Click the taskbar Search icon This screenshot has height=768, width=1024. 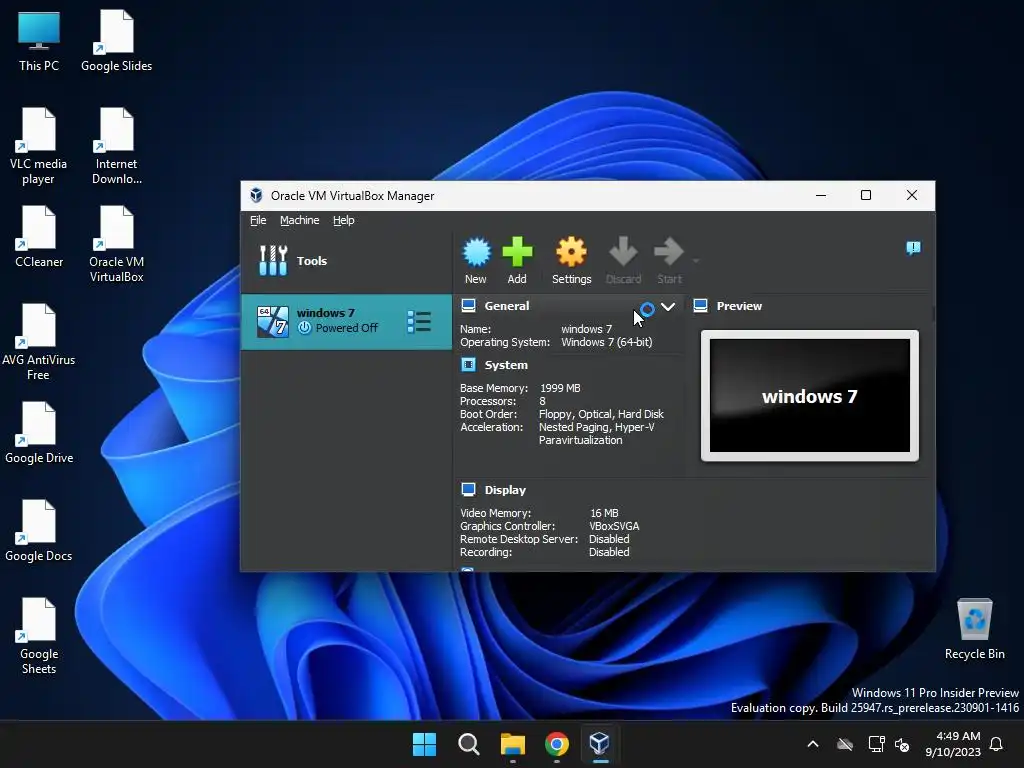(469, 744)
